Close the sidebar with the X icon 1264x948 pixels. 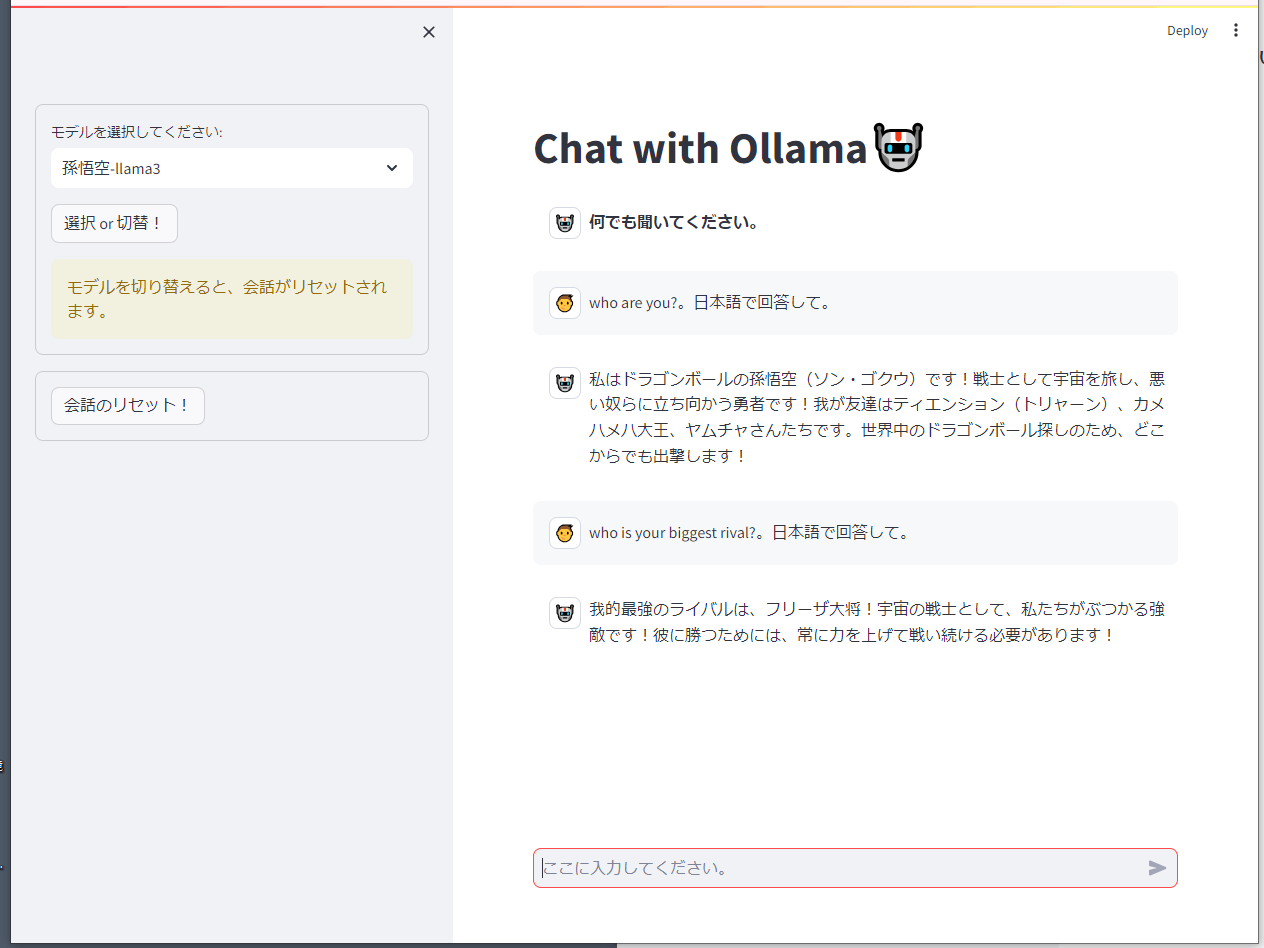[x=429, y=32]
